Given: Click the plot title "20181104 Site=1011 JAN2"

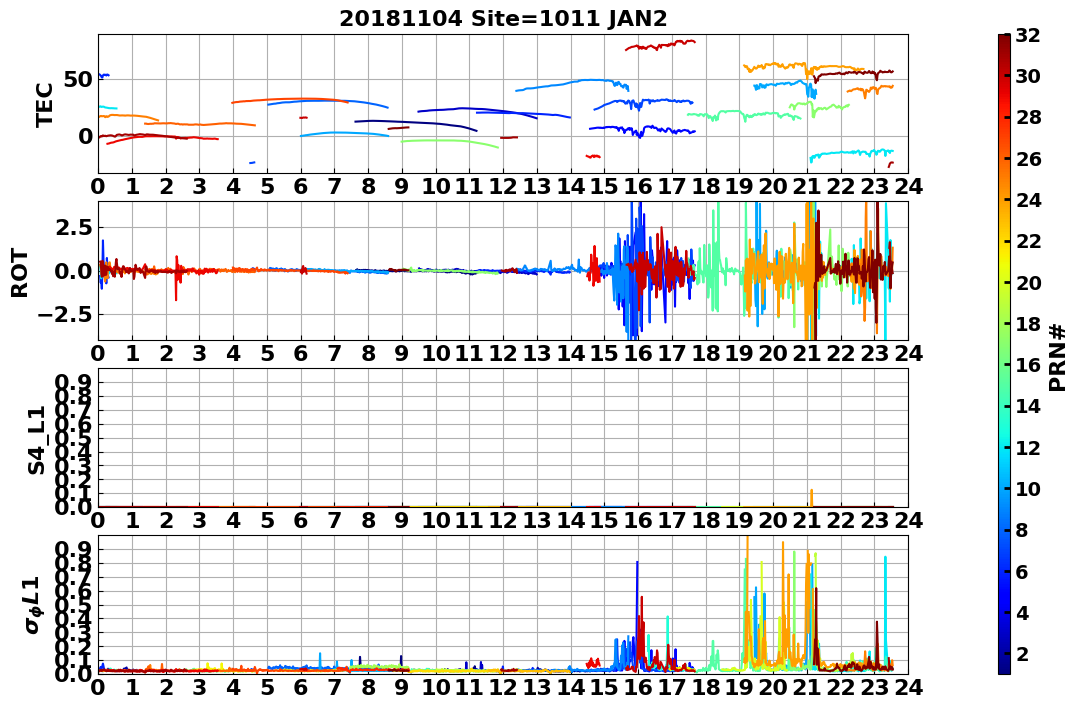Looking at the screenshot, I should click(x=503, y=19).
